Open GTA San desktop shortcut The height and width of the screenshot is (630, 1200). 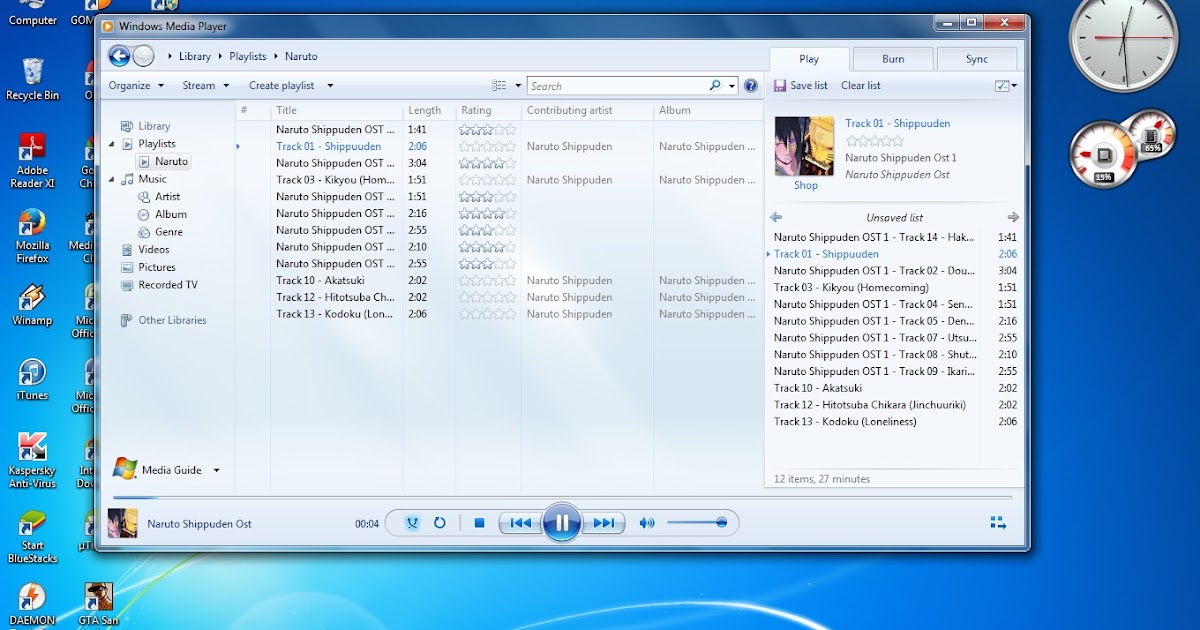pyautogui.click(x=99, y=605)
